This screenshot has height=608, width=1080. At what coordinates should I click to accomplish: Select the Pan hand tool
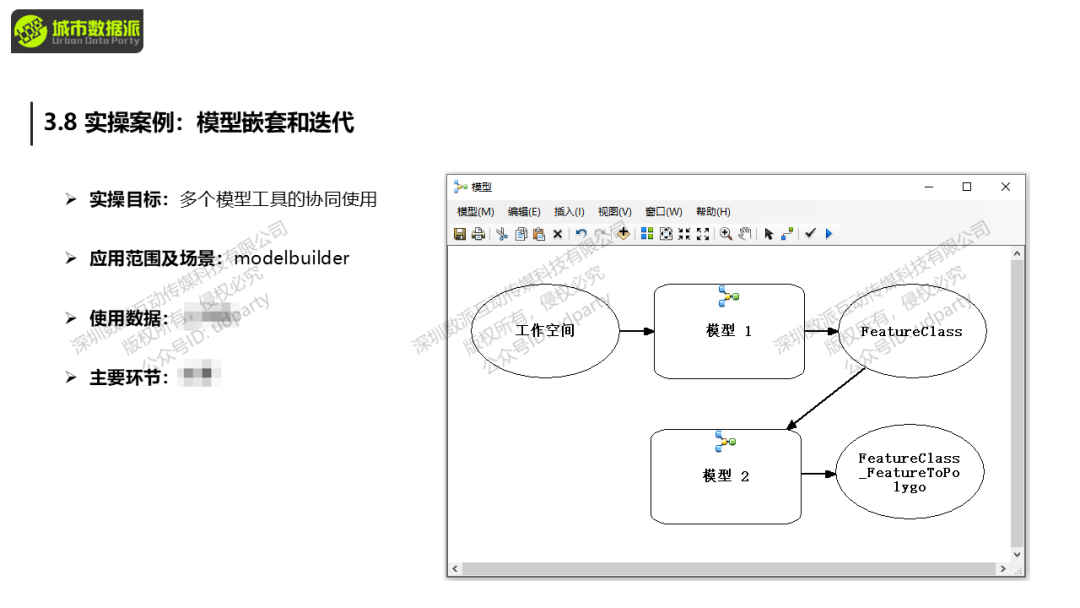(x=745, y=234)
